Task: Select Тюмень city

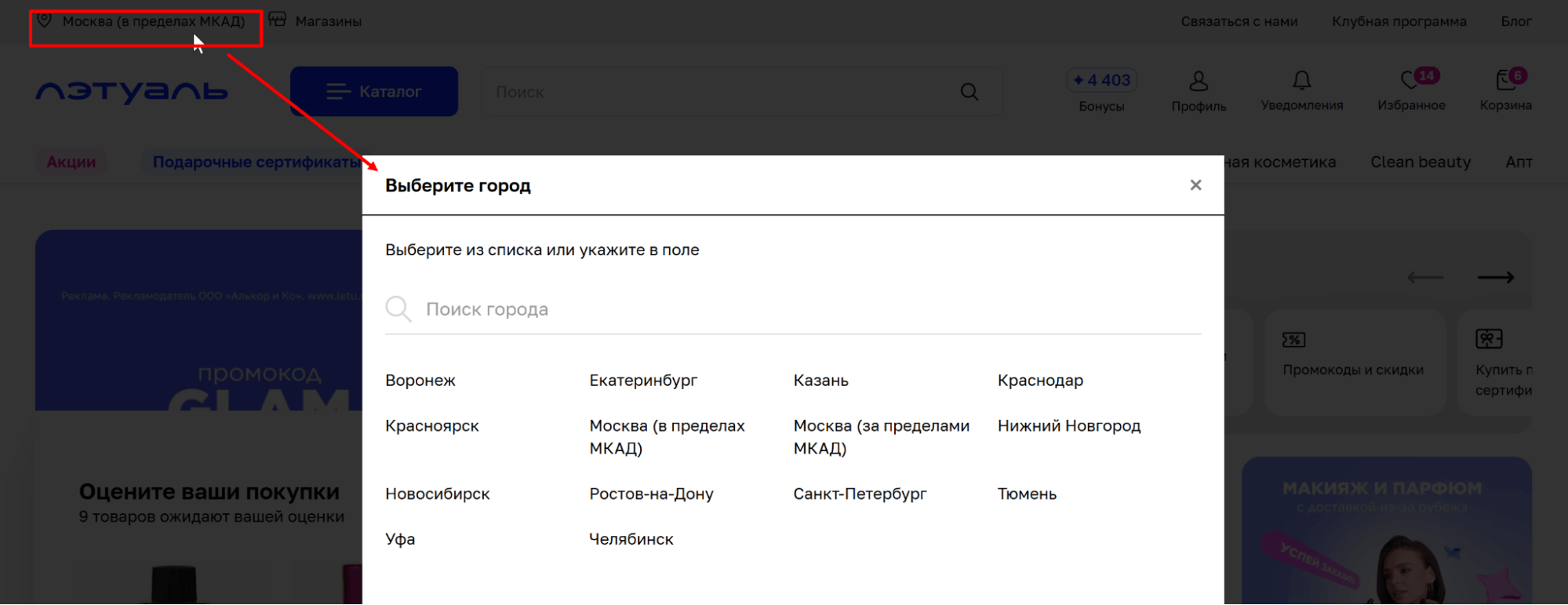Action: 1027,494
